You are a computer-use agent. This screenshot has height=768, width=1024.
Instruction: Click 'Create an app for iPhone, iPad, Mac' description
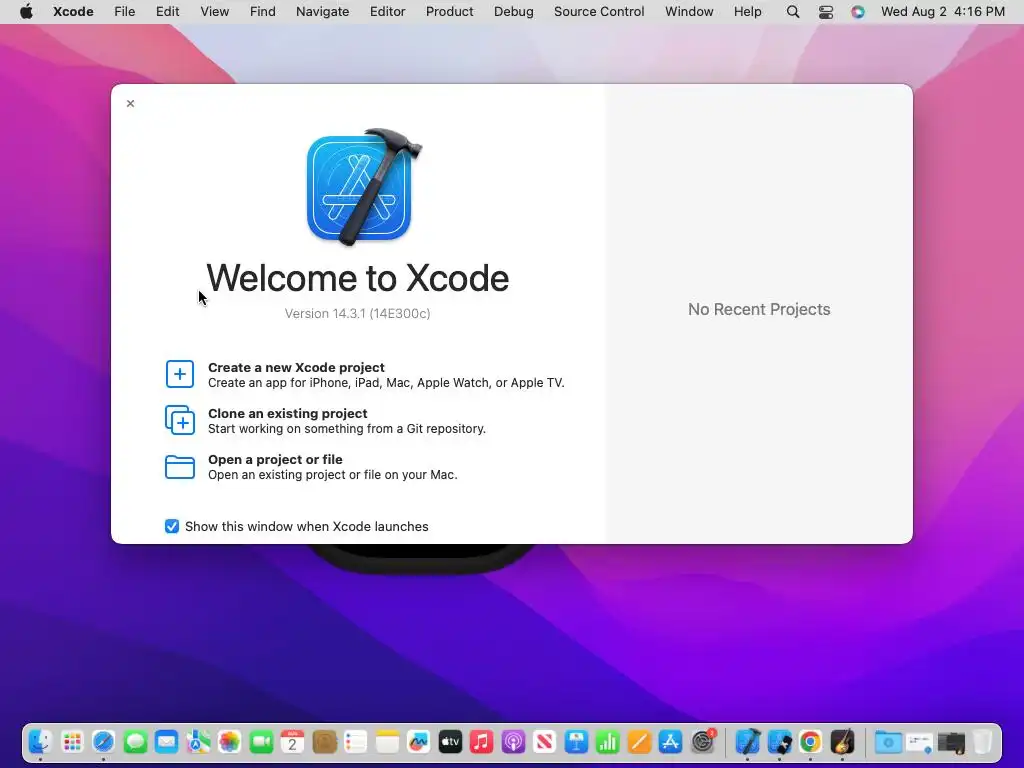click(386, 383)
